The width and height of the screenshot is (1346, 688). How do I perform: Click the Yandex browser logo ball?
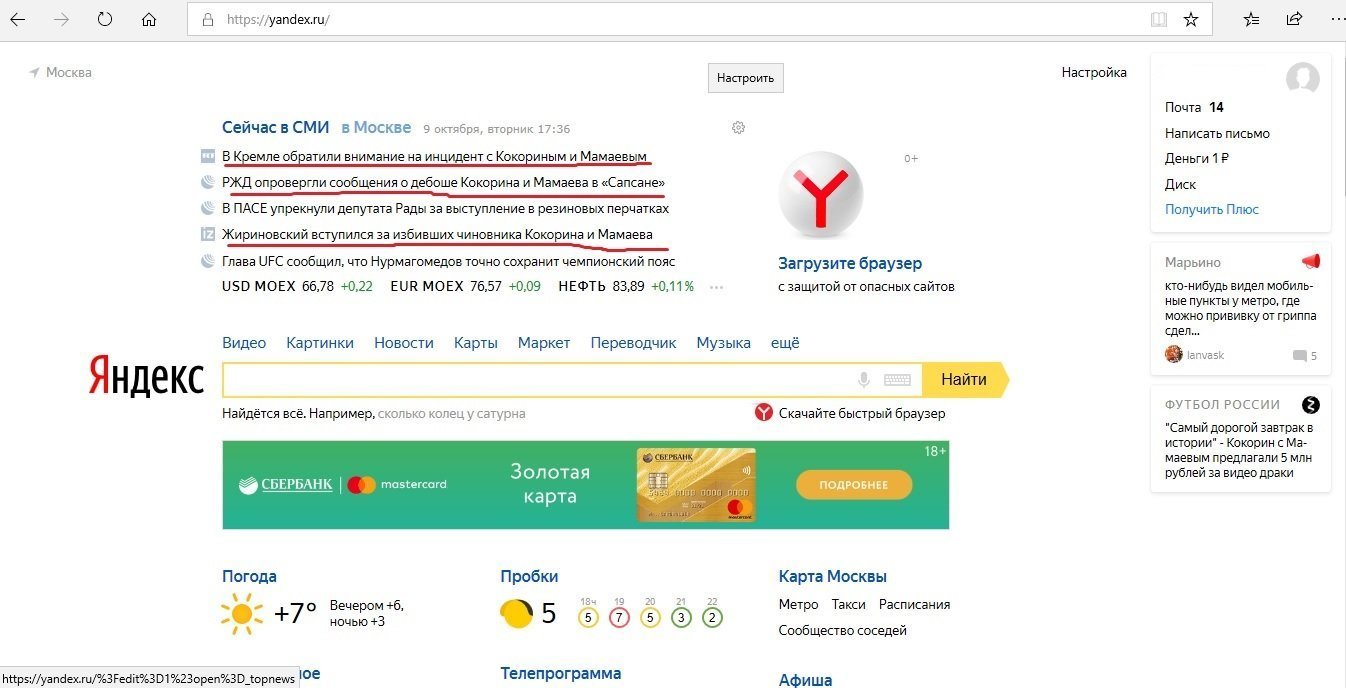[x=820, y=194]
